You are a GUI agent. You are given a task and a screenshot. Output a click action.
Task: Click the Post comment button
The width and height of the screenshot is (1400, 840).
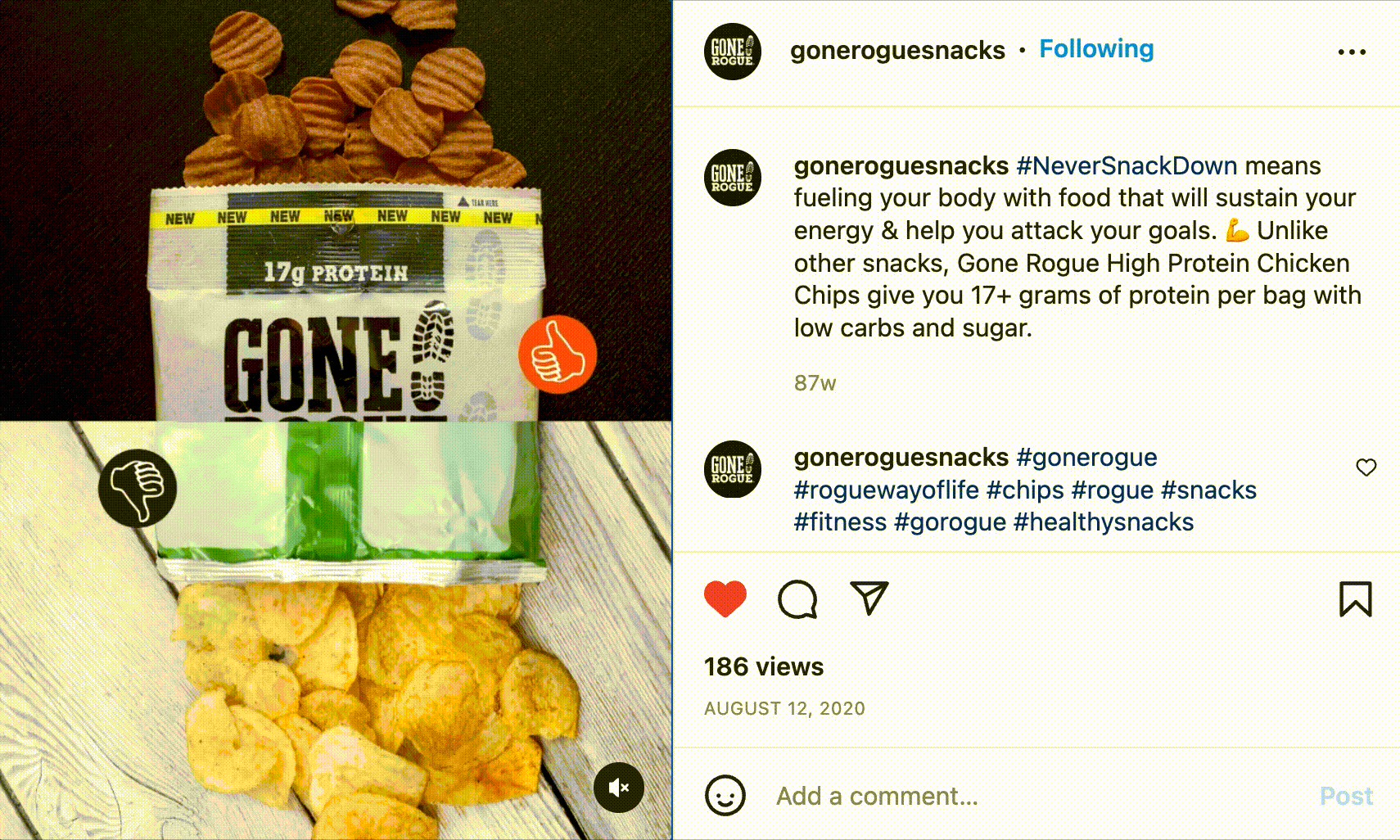point(1346,796)
